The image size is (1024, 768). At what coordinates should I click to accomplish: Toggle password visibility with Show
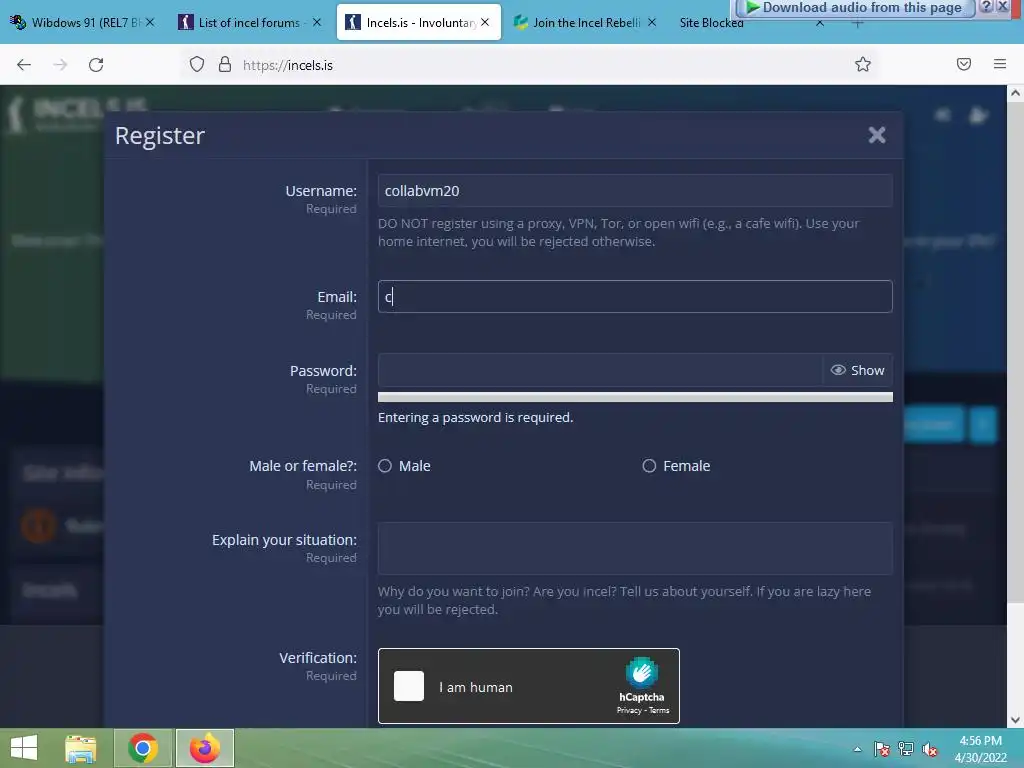pyautogui.click(x=857, y=370)
